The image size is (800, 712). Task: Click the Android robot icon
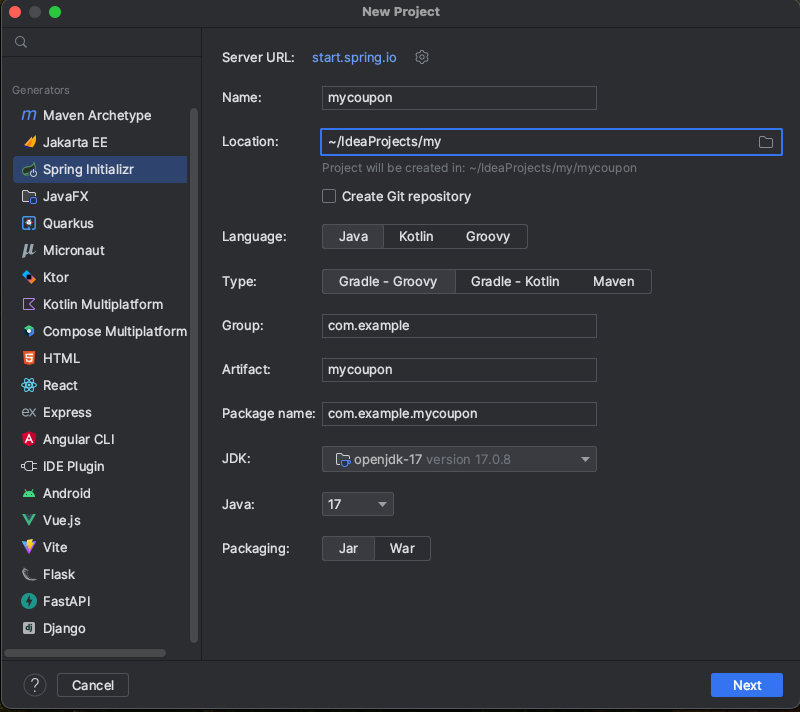(29, 493)
